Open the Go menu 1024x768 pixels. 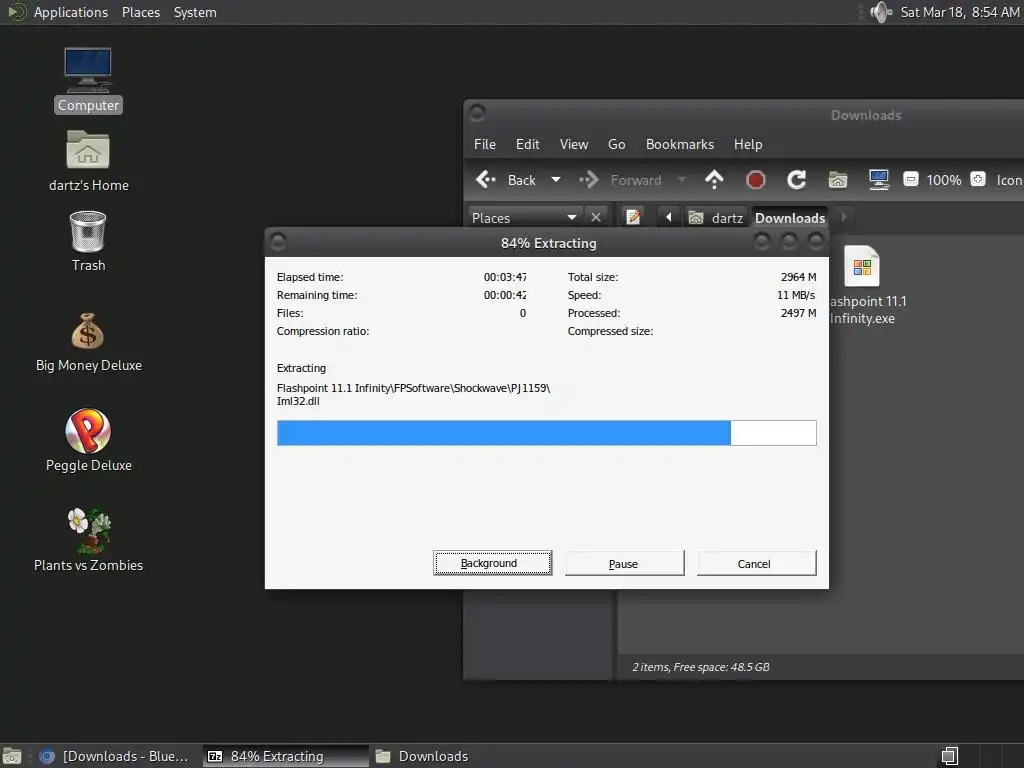[616, 144]
